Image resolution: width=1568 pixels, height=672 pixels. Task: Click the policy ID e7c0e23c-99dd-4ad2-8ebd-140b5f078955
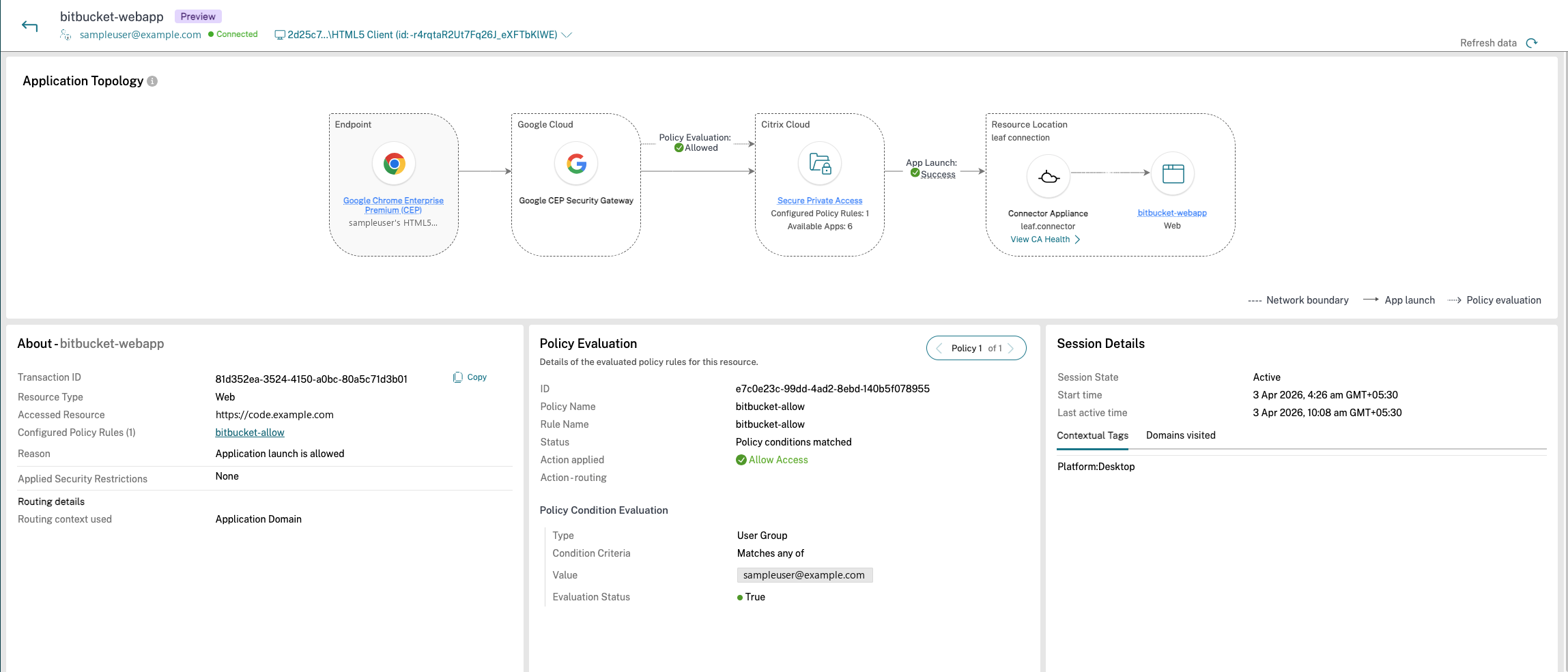click(x=832, y=389)
